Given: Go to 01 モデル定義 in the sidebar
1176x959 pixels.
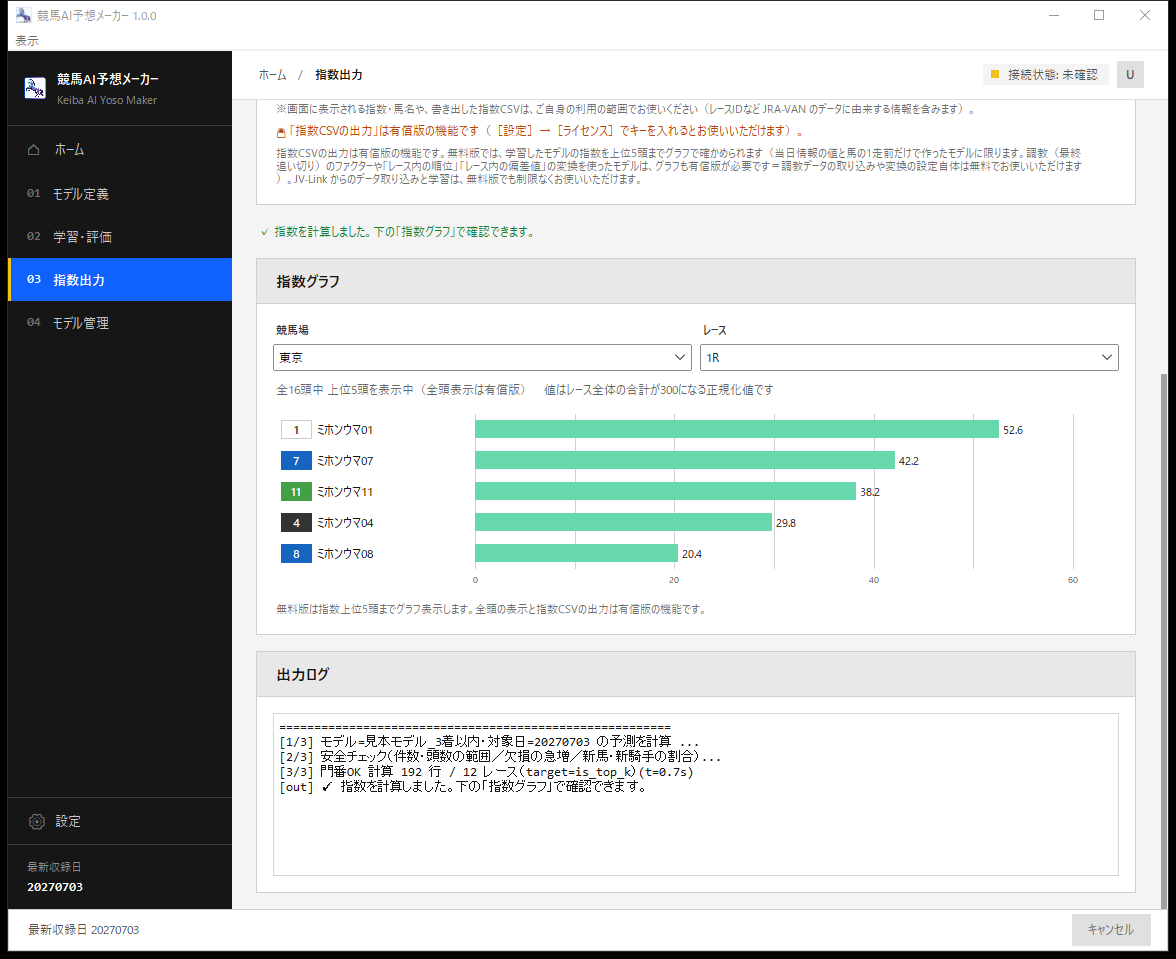Looking at the screenshot, I should point(120,193).
